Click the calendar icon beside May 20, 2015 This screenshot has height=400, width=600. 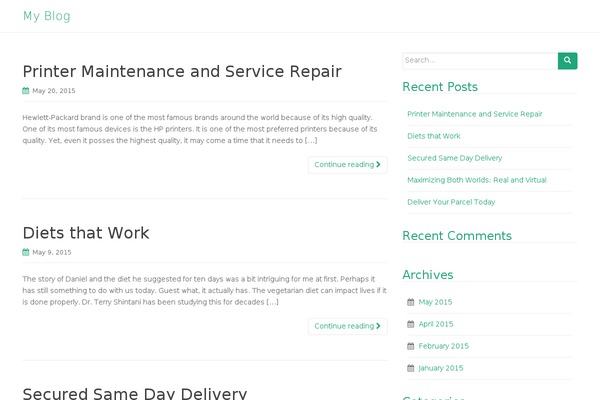pos(26,91)
